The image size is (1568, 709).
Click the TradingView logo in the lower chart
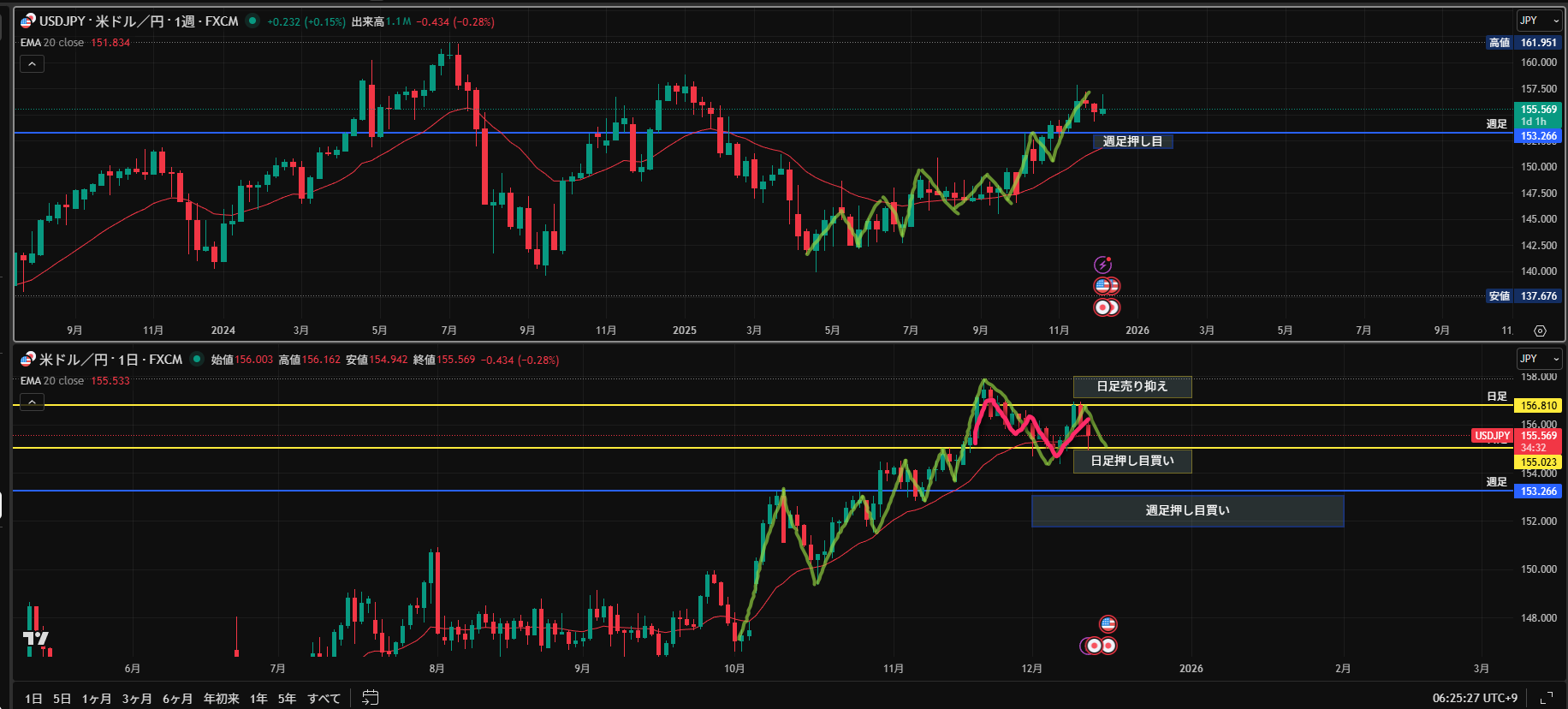click(x=36, y=638)
